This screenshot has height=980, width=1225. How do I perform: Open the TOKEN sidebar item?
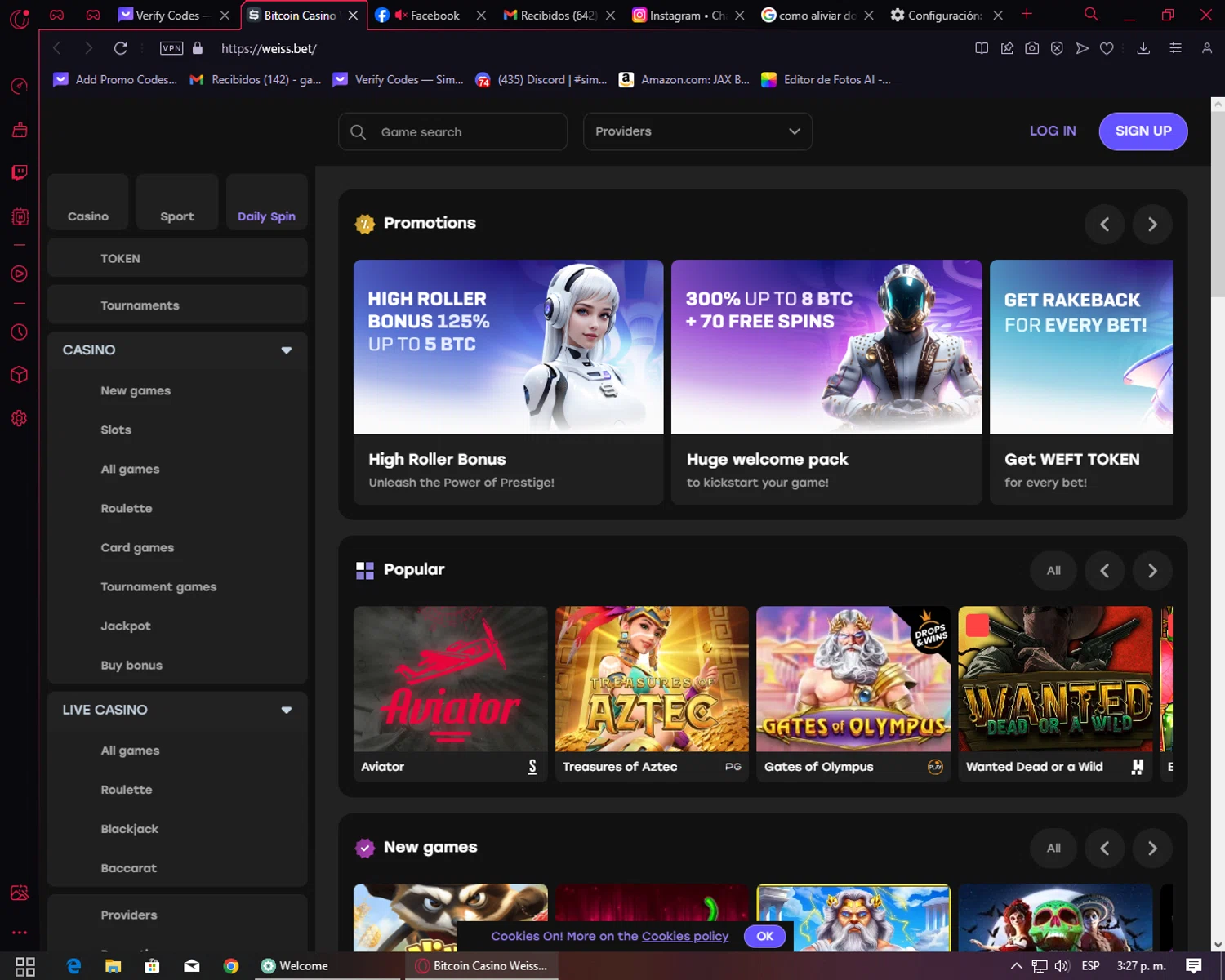click(177, 258)
